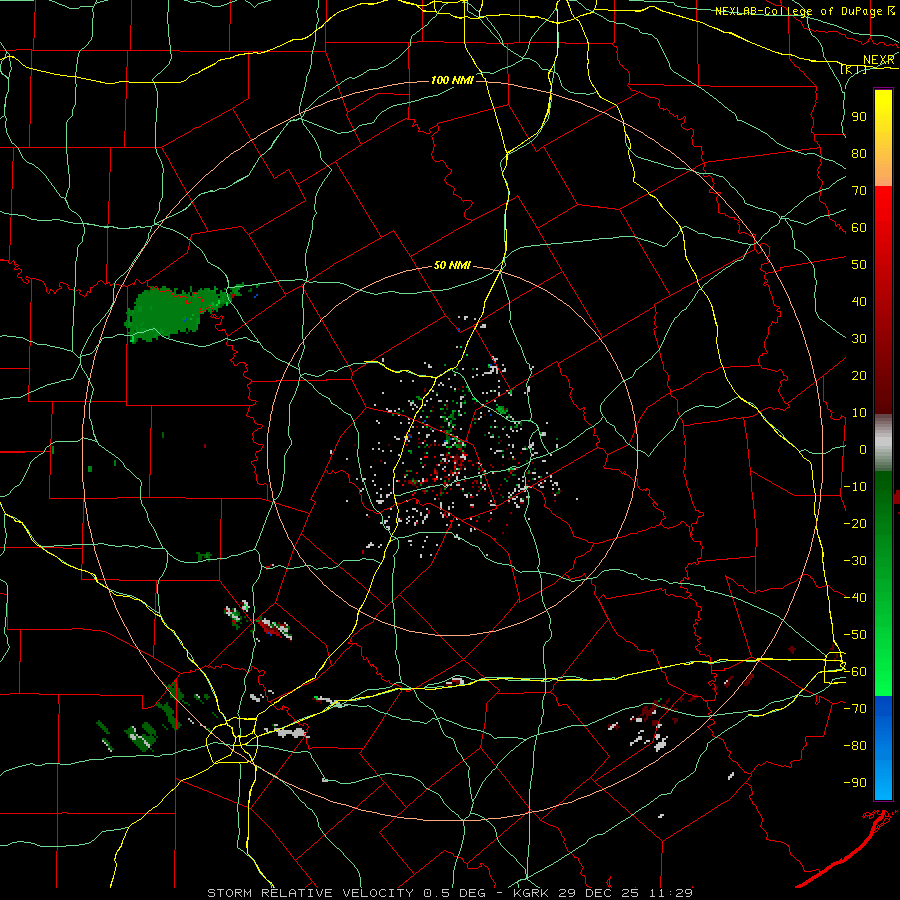Click the "80" scale value
The width and height of the screenshot is (900, 900).
pos(859,153)
